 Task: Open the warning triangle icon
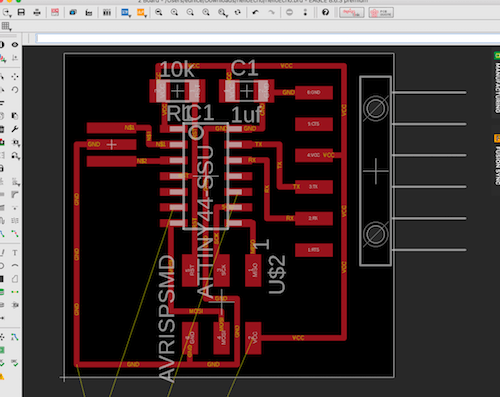click(x=2, y=377)
